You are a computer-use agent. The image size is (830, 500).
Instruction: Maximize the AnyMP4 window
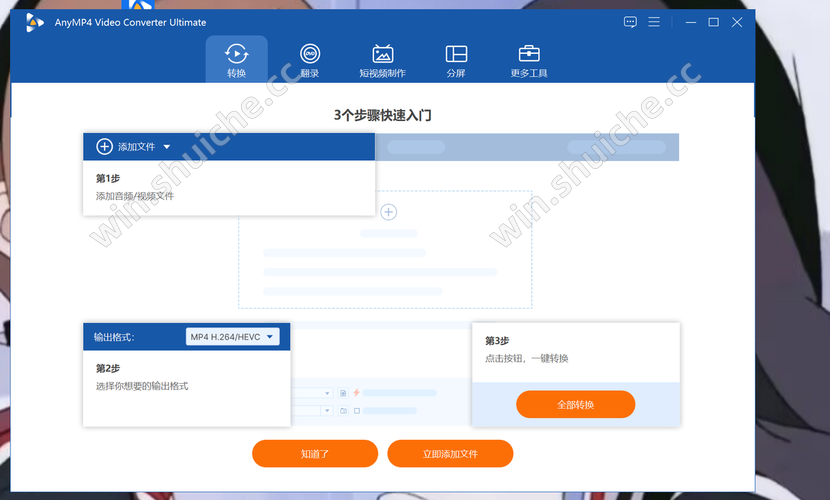[714, 22]
